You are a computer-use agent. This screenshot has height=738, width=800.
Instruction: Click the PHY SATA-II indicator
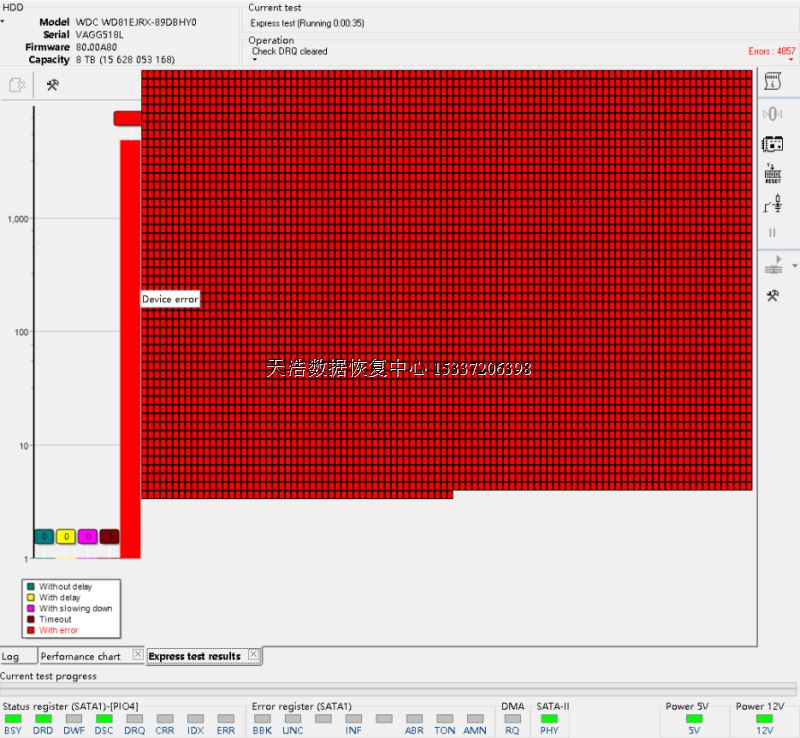coord(549,718)
